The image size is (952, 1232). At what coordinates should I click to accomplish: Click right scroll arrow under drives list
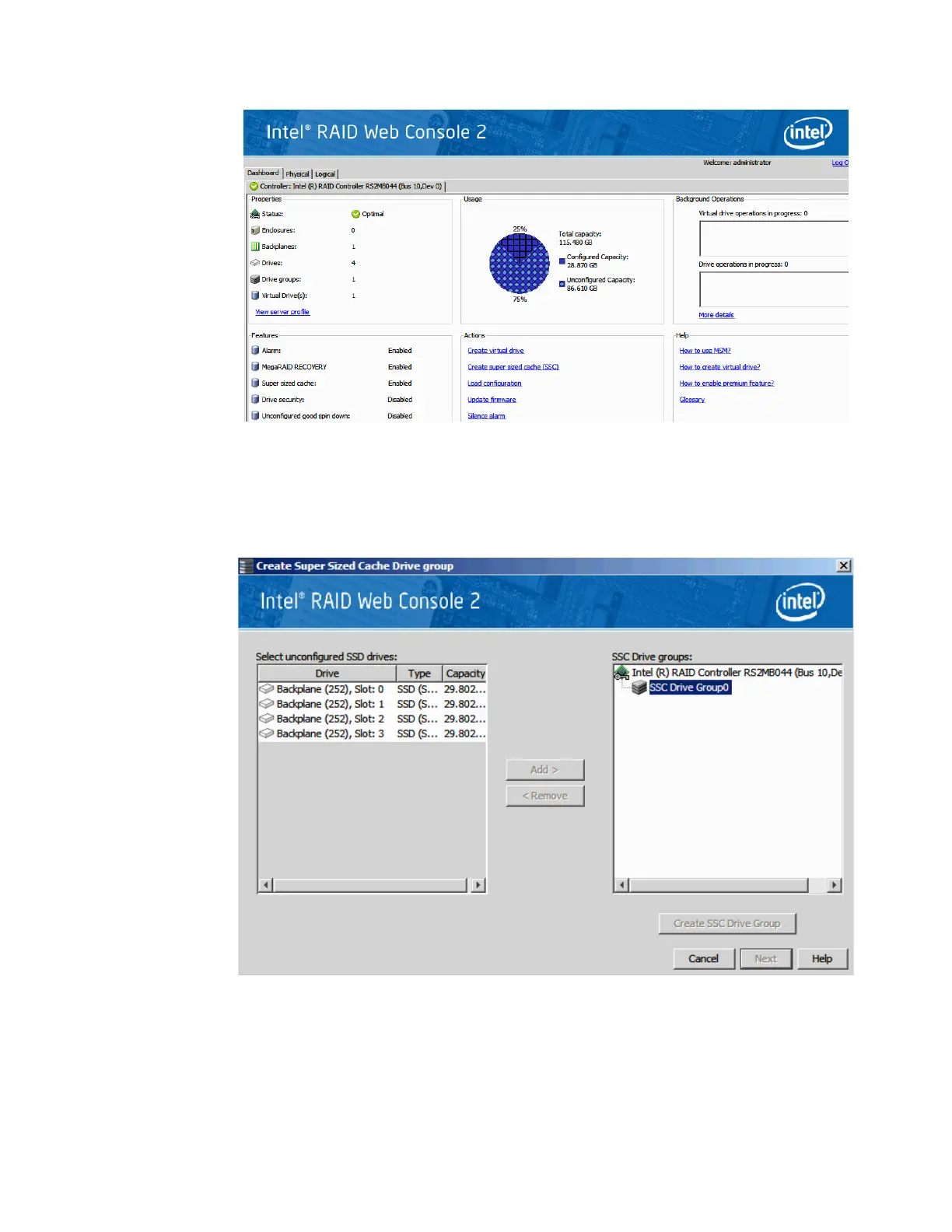(x=478, y=885)
